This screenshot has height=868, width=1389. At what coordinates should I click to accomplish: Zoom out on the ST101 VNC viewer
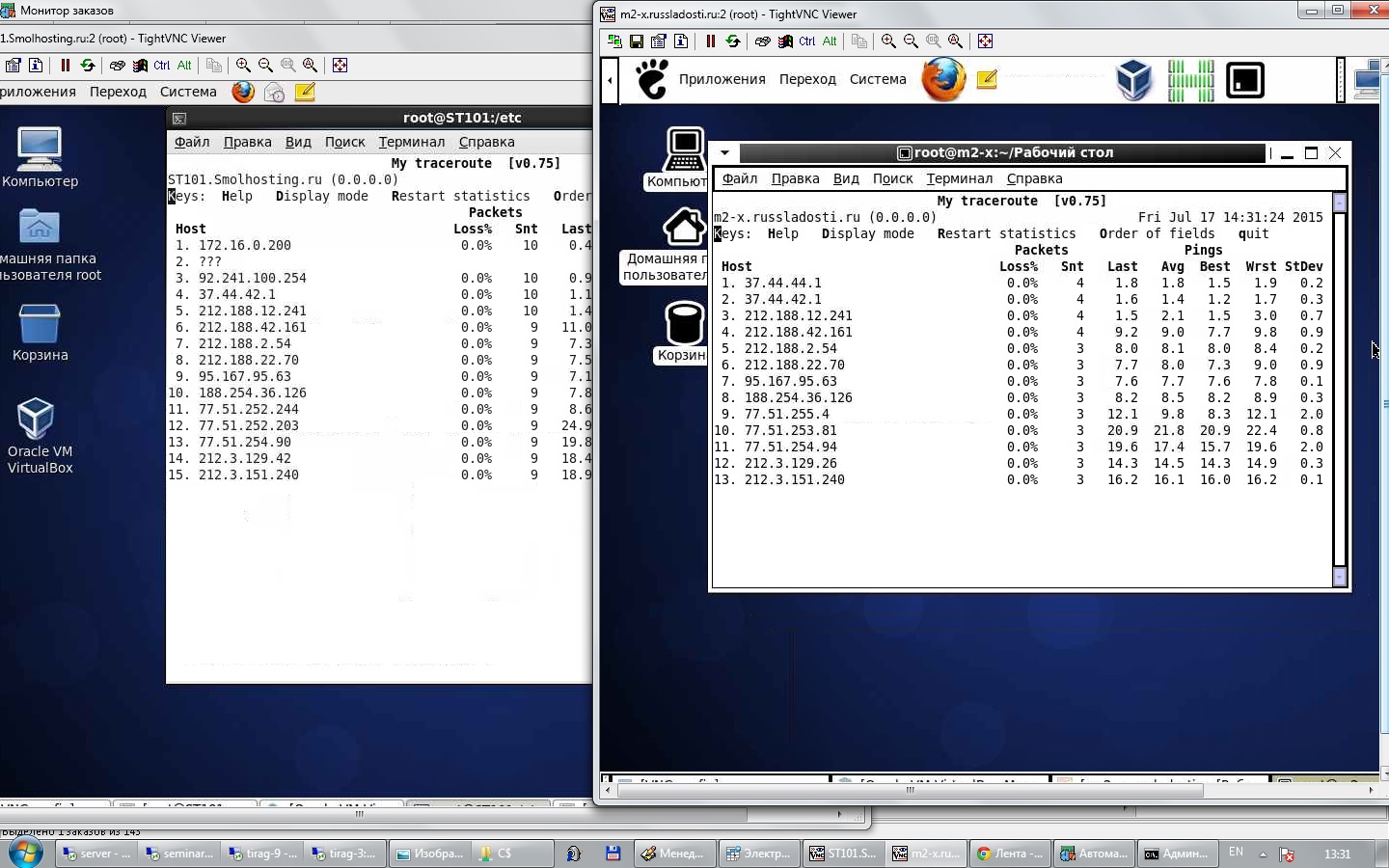coord(266,66)
